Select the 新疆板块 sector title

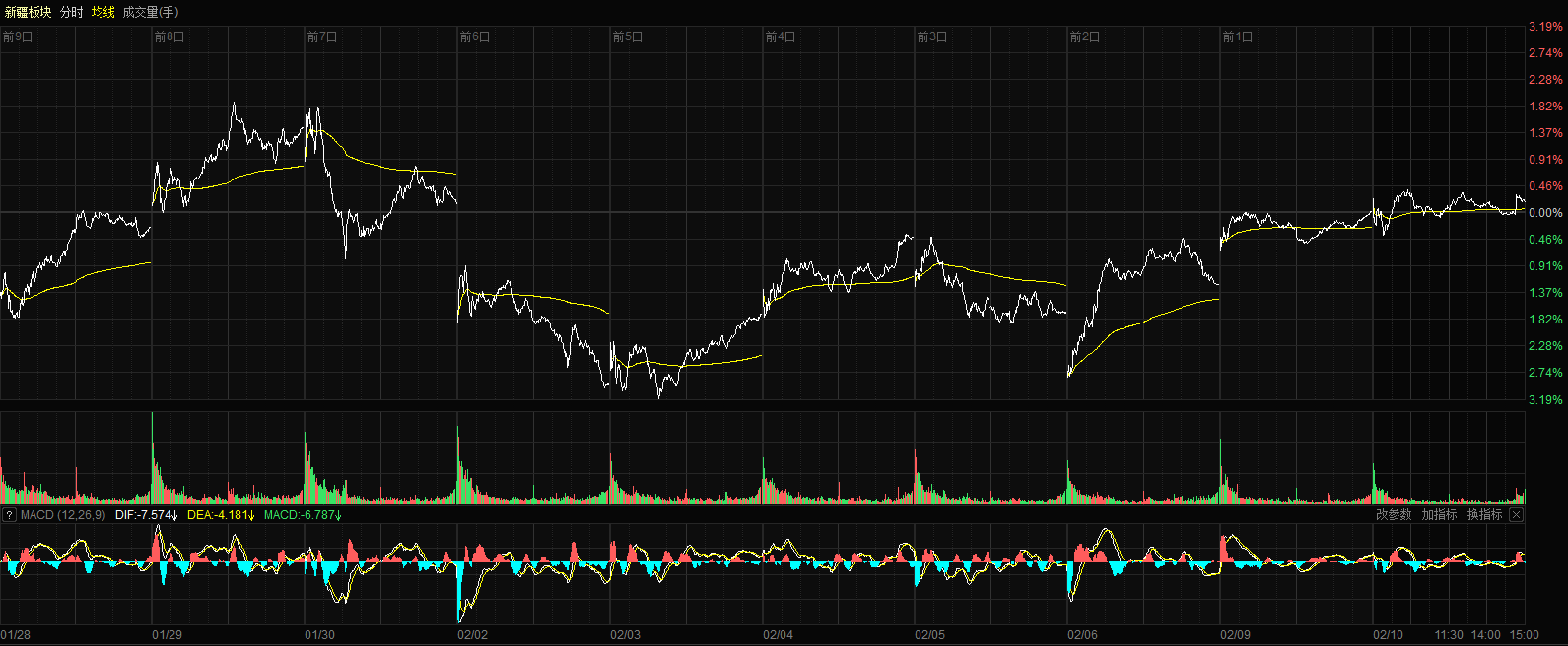(28, 12)
